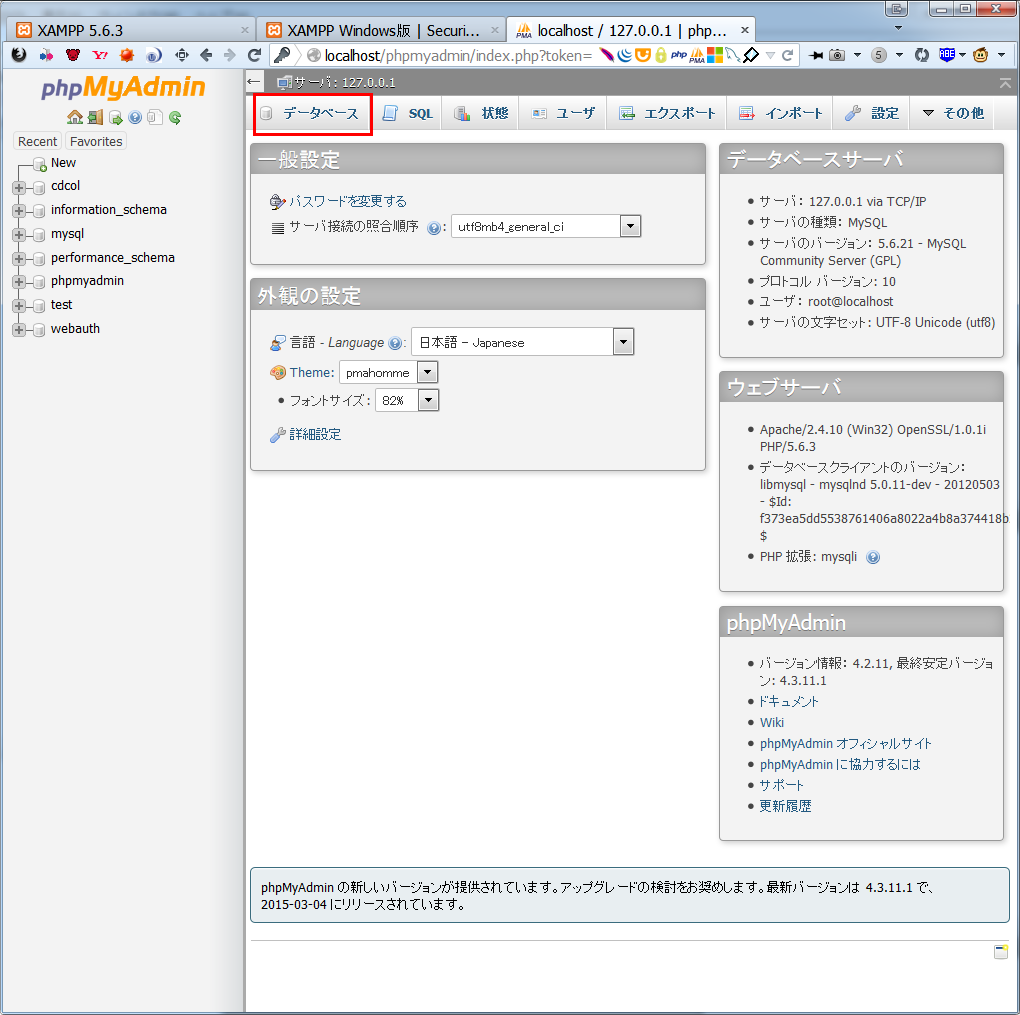
Task: Switch to the SQL tab
Action: [x=409, y=114]
